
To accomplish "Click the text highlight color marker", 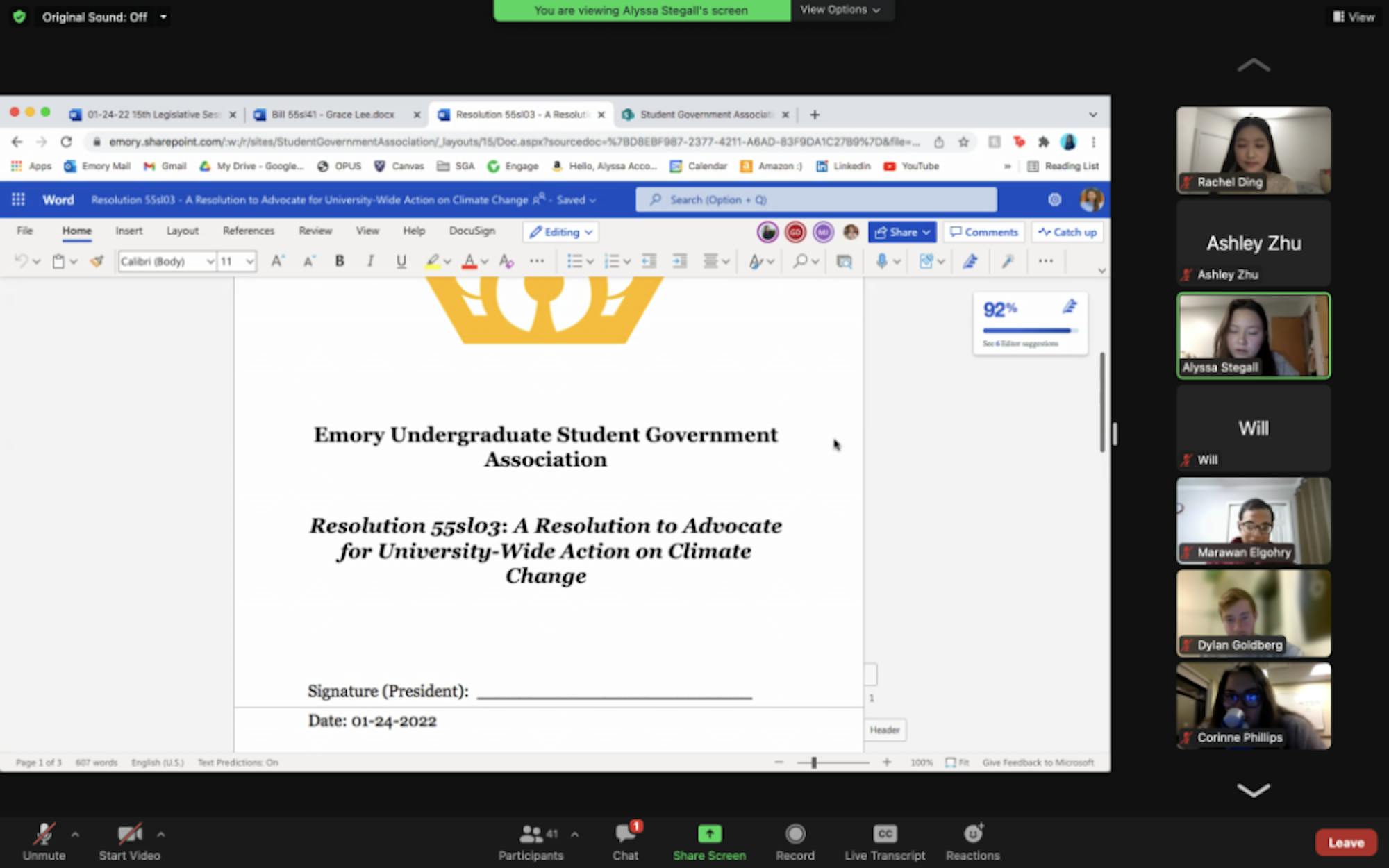I will 432,261.
